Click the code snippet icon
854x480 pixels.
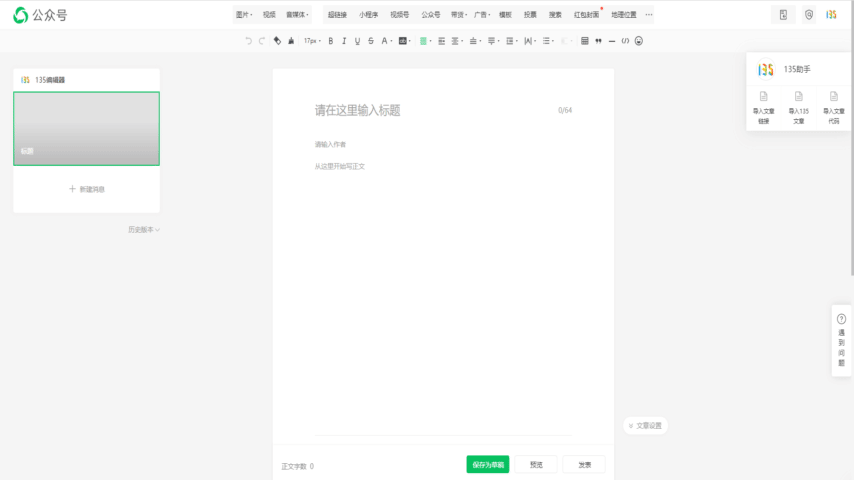(x=625, y=41)
